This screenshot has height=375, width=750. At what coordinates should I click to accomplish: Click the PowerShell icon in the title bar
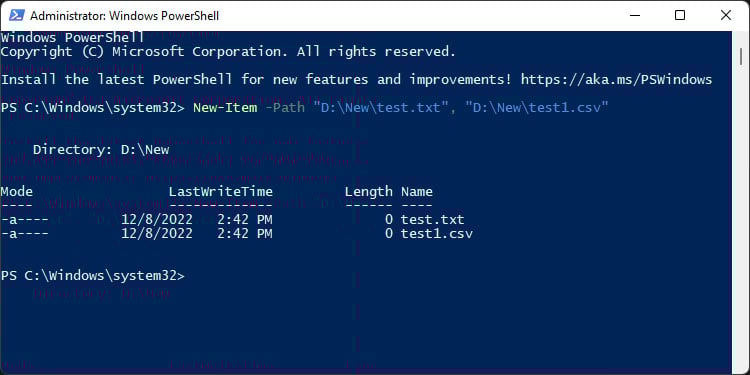17,15
